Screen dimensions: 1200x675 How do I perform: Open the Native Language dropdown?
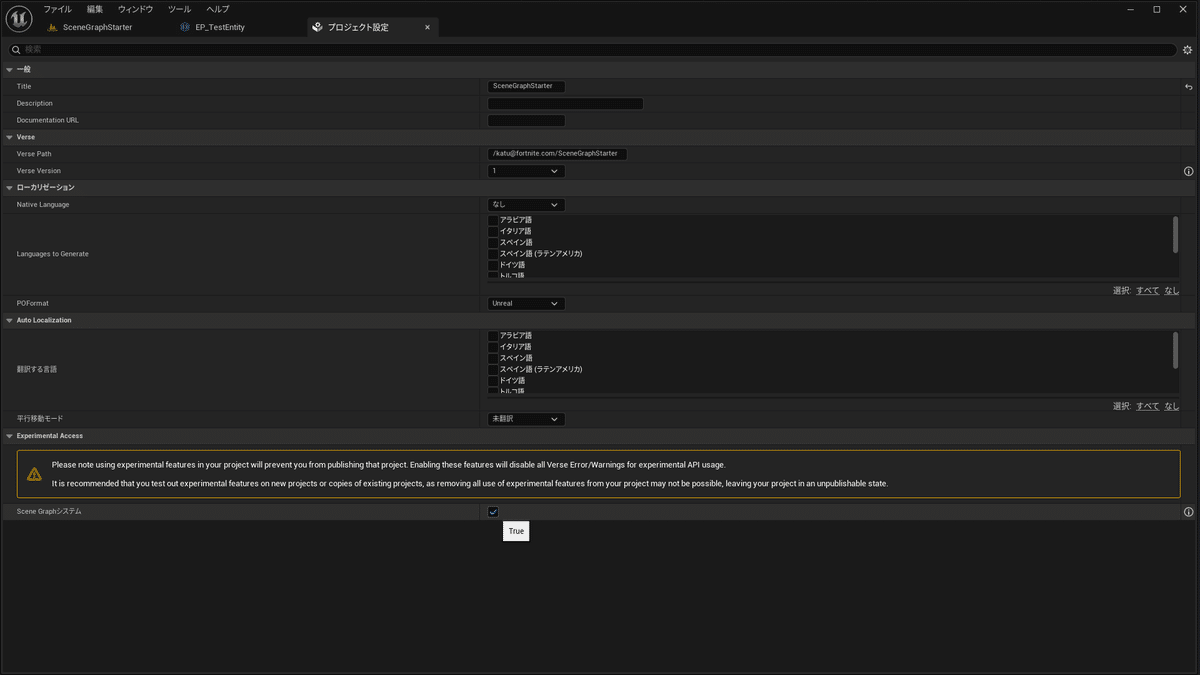tap(526, 205)
